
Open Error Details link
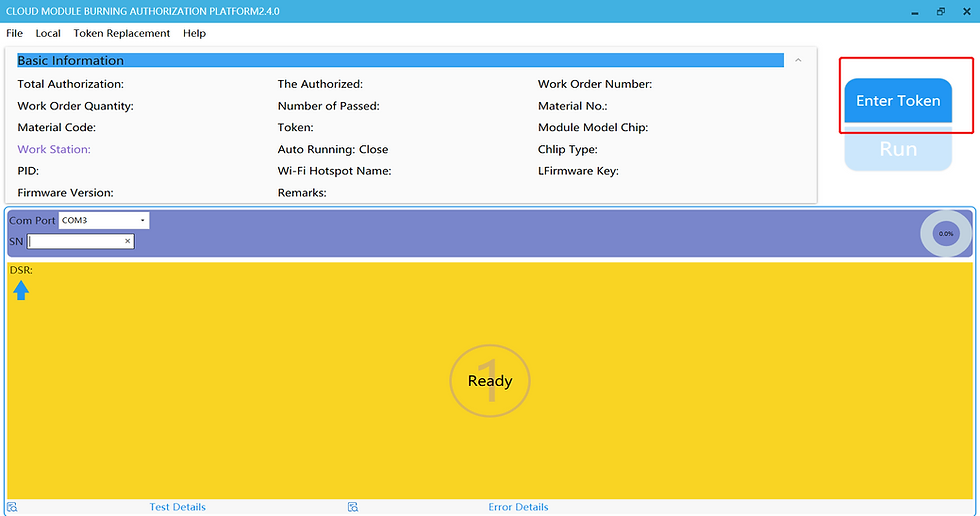click(x=518, y=507)
